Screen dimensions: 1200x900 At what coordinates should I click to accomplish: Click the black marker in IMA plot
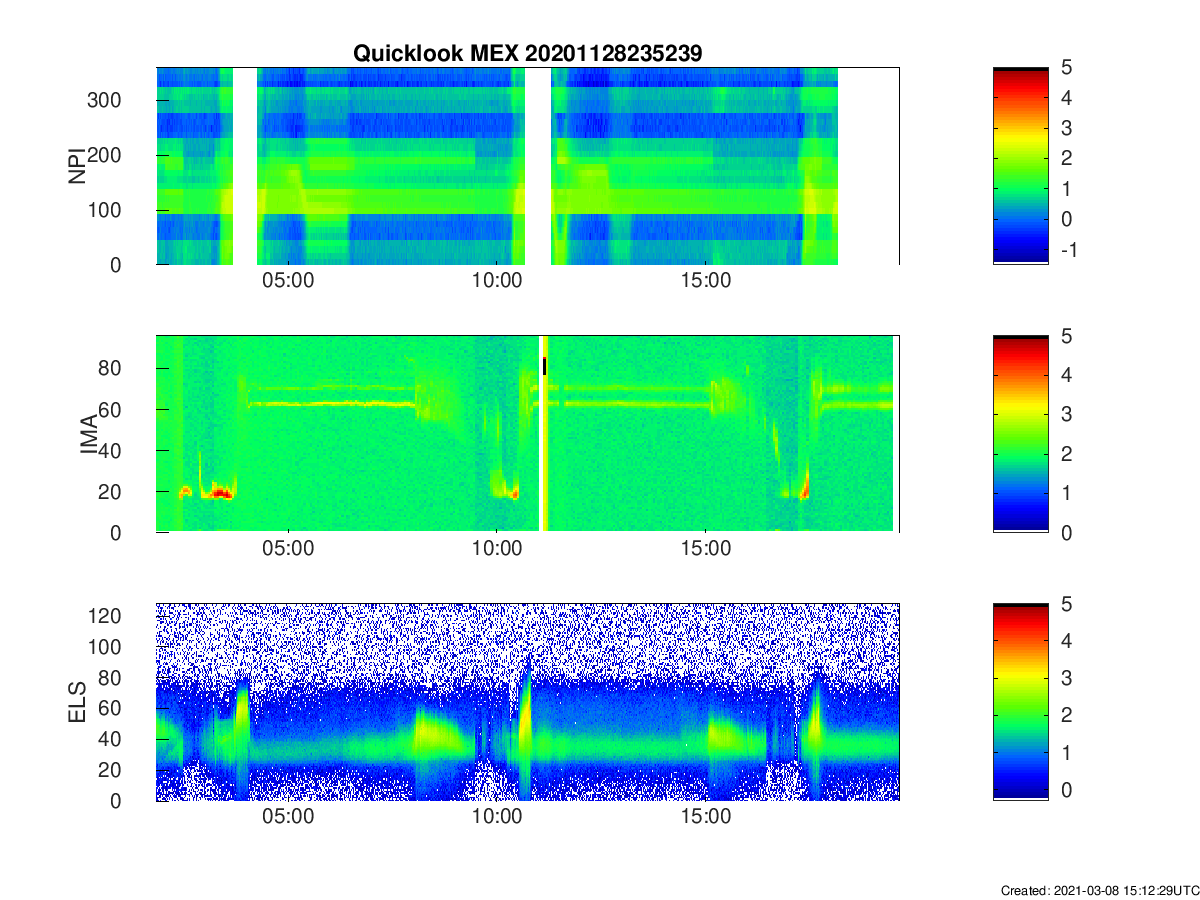[x=544, y=366]
